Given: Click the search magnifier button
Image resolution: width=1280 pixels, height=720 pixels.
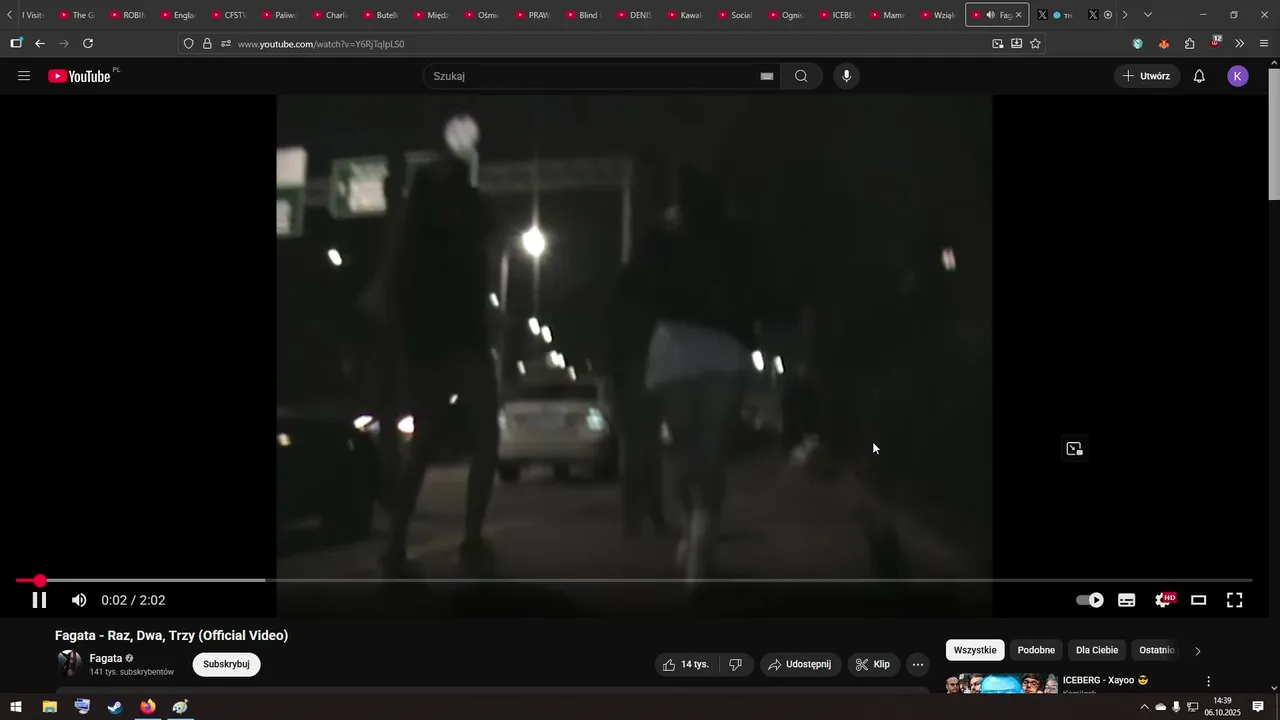Looking at the screenshot, I should 801,76.
